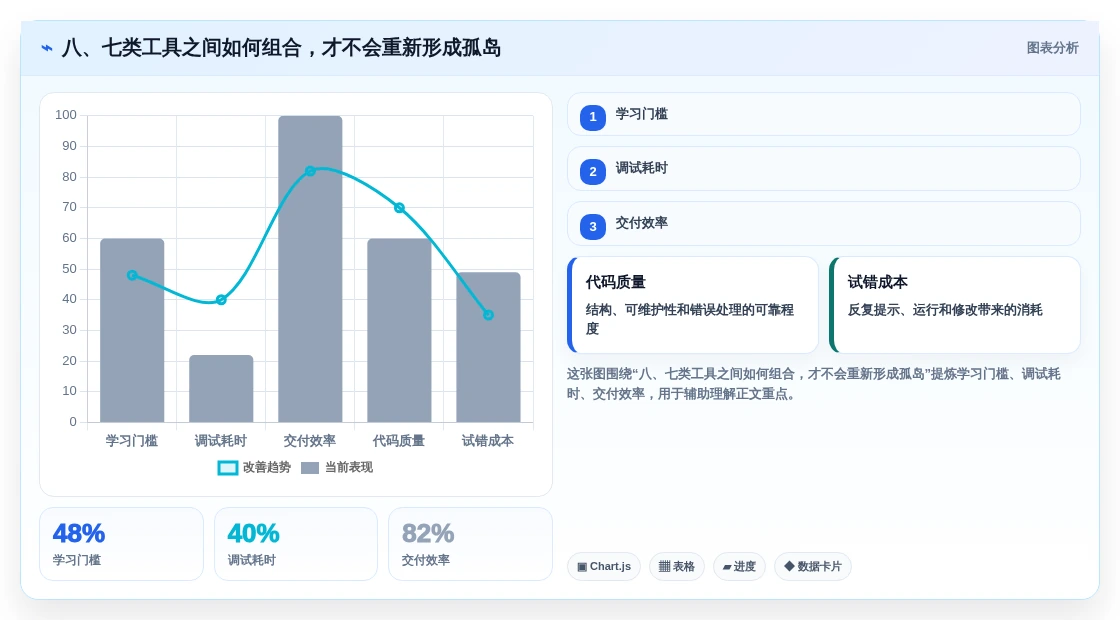Click the 试错成本 x-axis label

pos(488,441)
